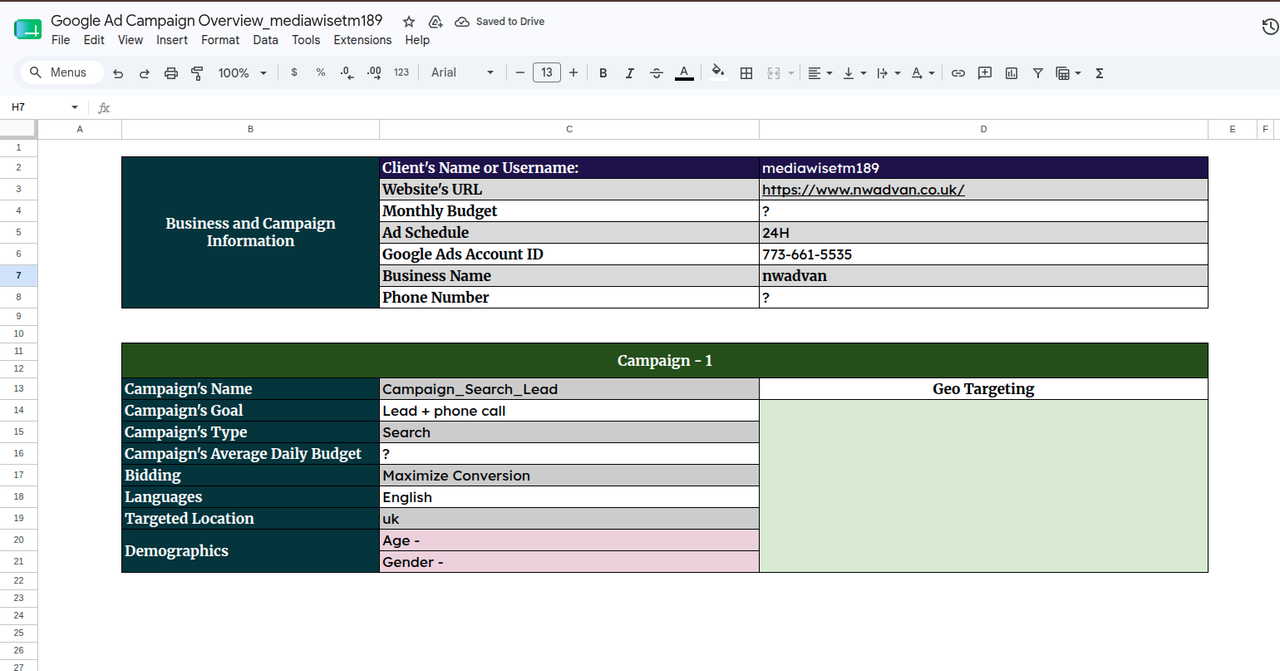Toggle strikethrough formatting
Image resolution: width=1280 pixels, height=671 pixels.
tap(656, 73)
